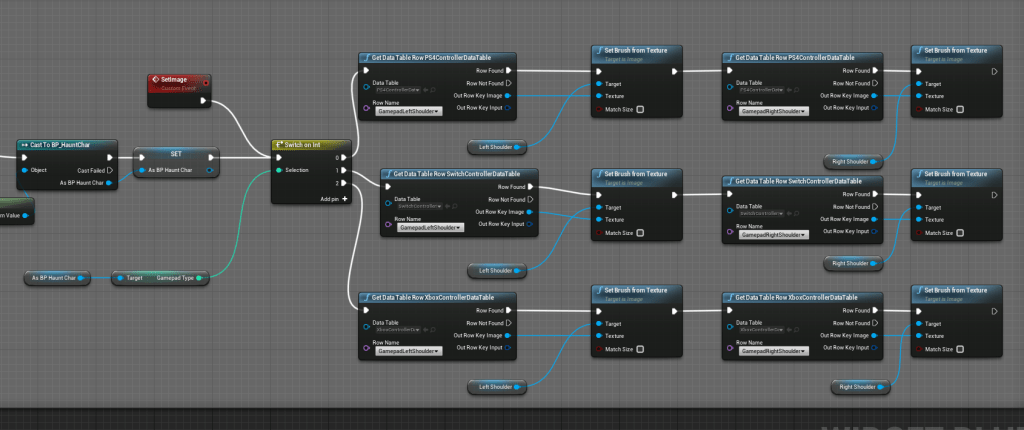Click Row Not Found pin on Xbox GamepadLeftShoulder node
Viewport: 1024px width, 430px height.
[x=508, y=323]
